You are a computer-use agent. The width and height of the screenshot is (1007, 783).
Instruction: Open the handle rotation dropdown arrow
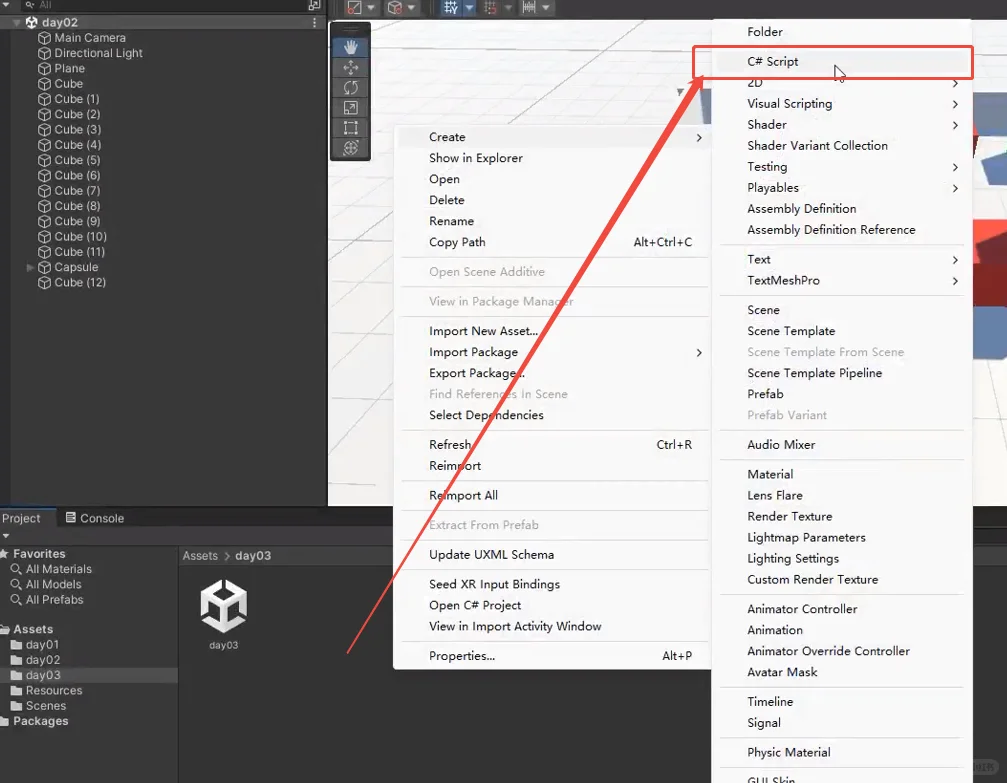click(x=412, y=8)
